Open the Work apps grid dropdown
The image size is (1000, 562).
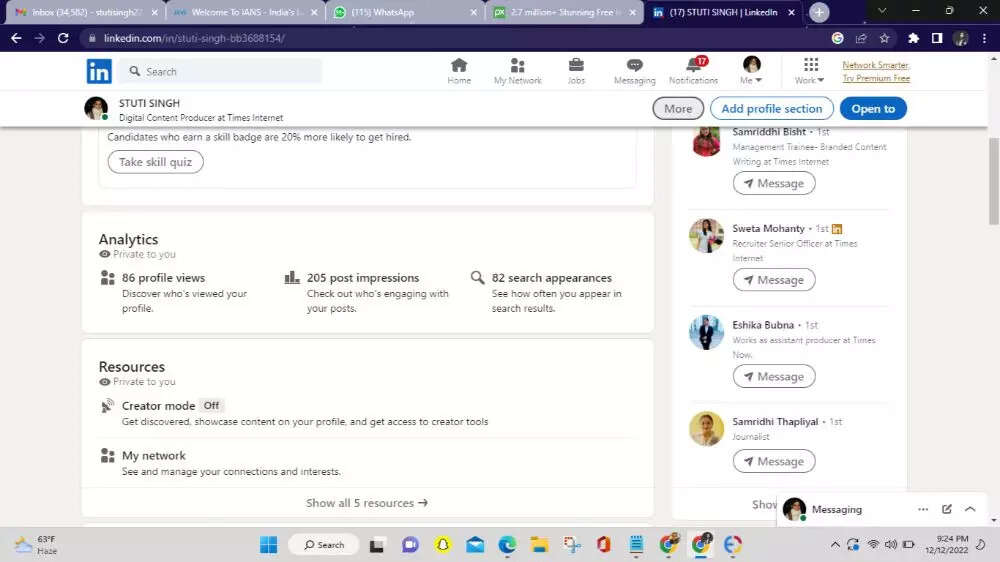[x=810, y=71]
